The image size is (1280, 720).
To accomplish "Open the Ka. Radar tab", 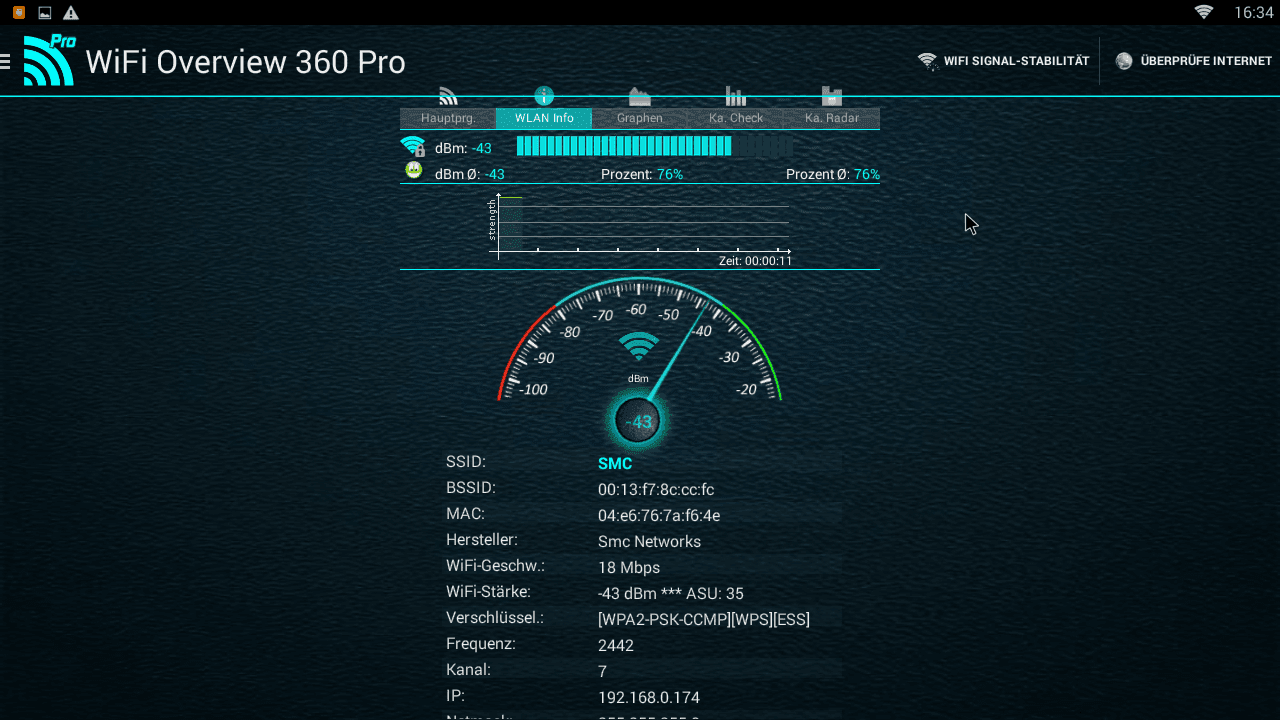I will pyautogui.click(x=832, y=118).
